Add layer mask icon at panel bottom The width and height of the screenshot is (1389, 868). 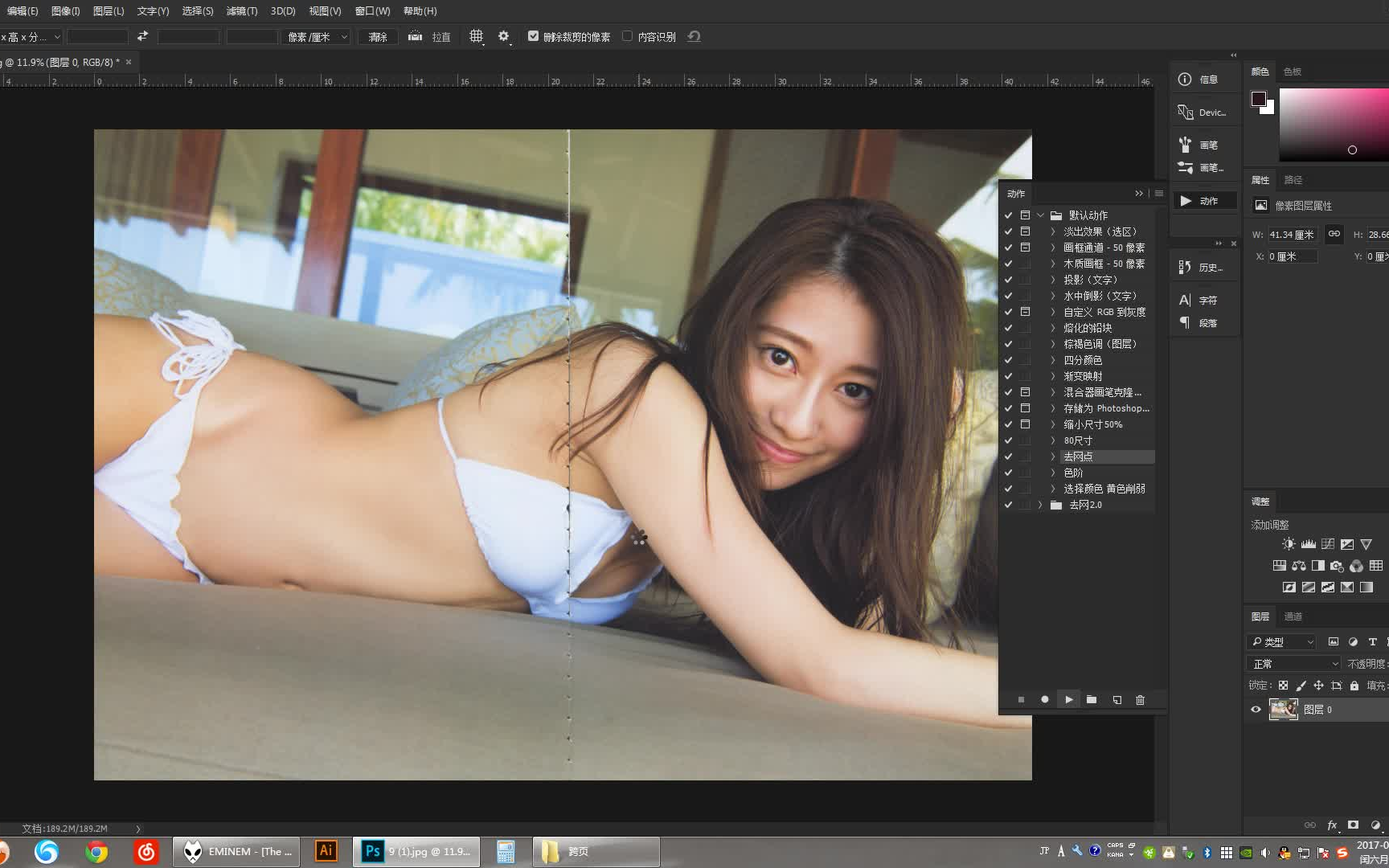pyautogui.click(x=1354, y=825)
